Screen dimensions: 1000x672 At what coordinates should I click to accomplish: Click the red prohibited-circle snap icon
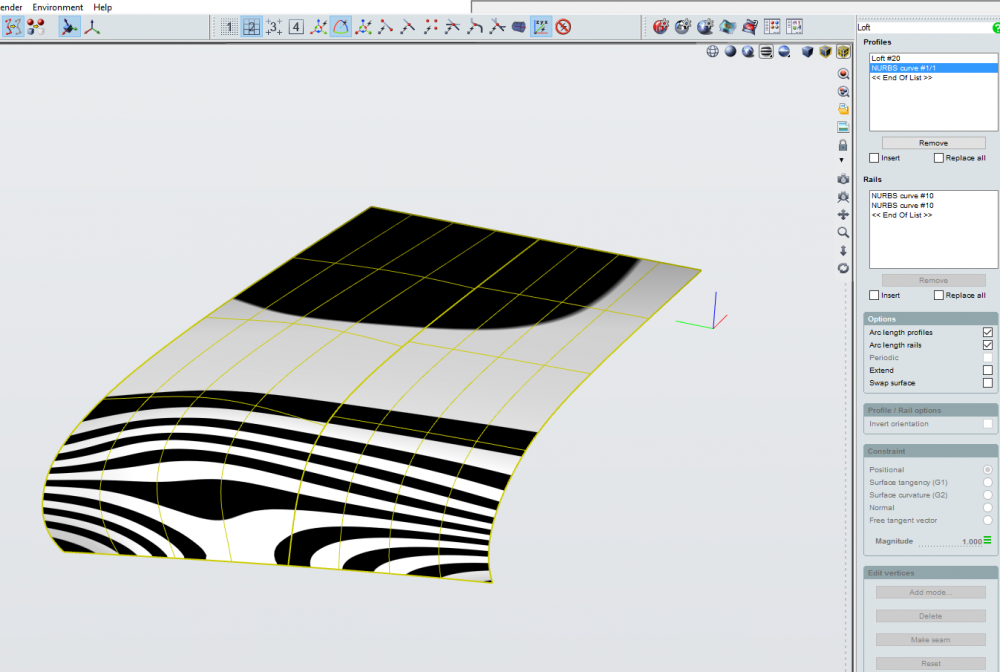[563, 27]
